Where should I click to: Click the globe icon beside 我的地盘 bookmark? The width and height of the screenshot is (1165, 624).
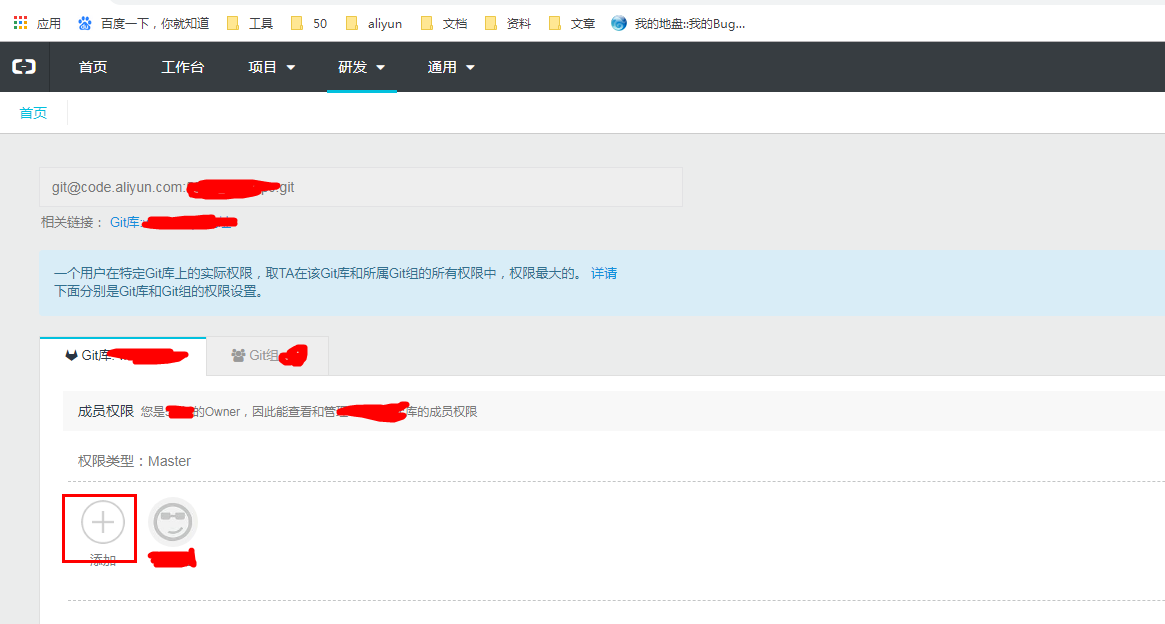point(618,22)
